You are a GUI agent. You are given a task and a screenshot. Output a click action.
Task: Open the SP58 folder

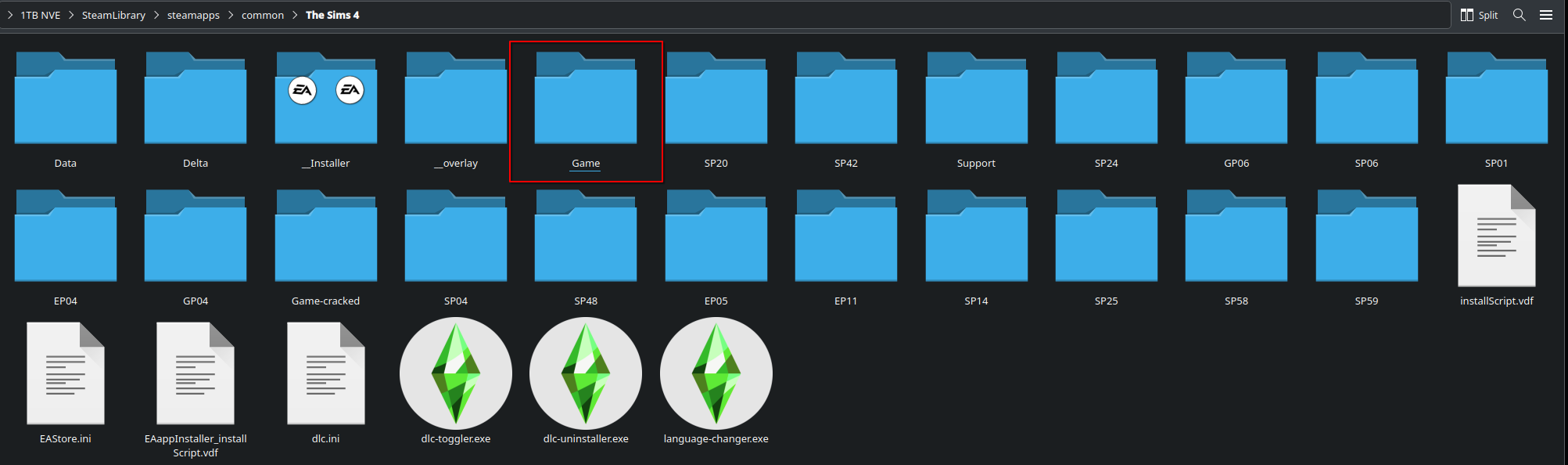click(1236, 236)
